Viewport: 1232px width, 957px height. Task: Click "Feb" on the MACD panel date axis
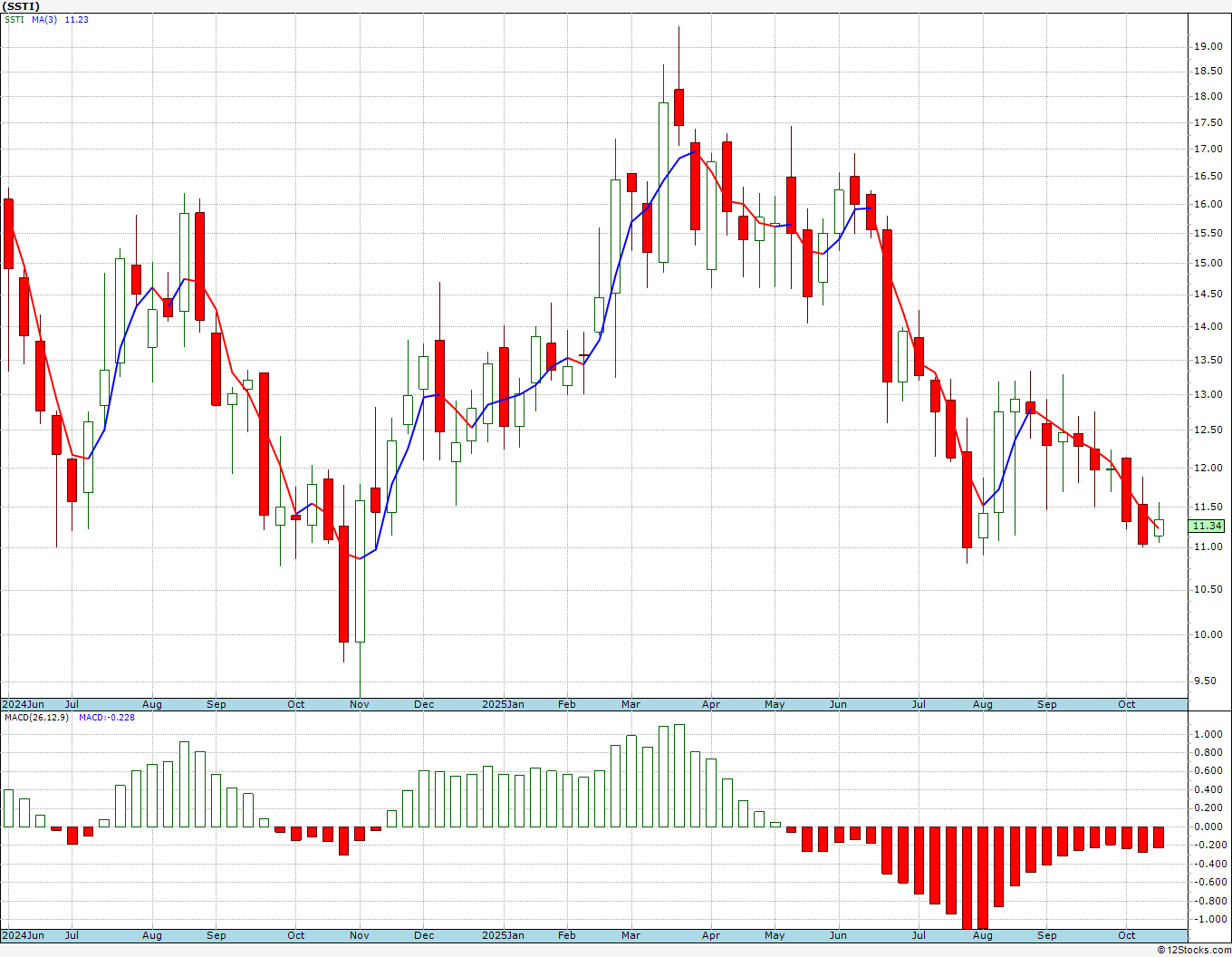[567, 935]
